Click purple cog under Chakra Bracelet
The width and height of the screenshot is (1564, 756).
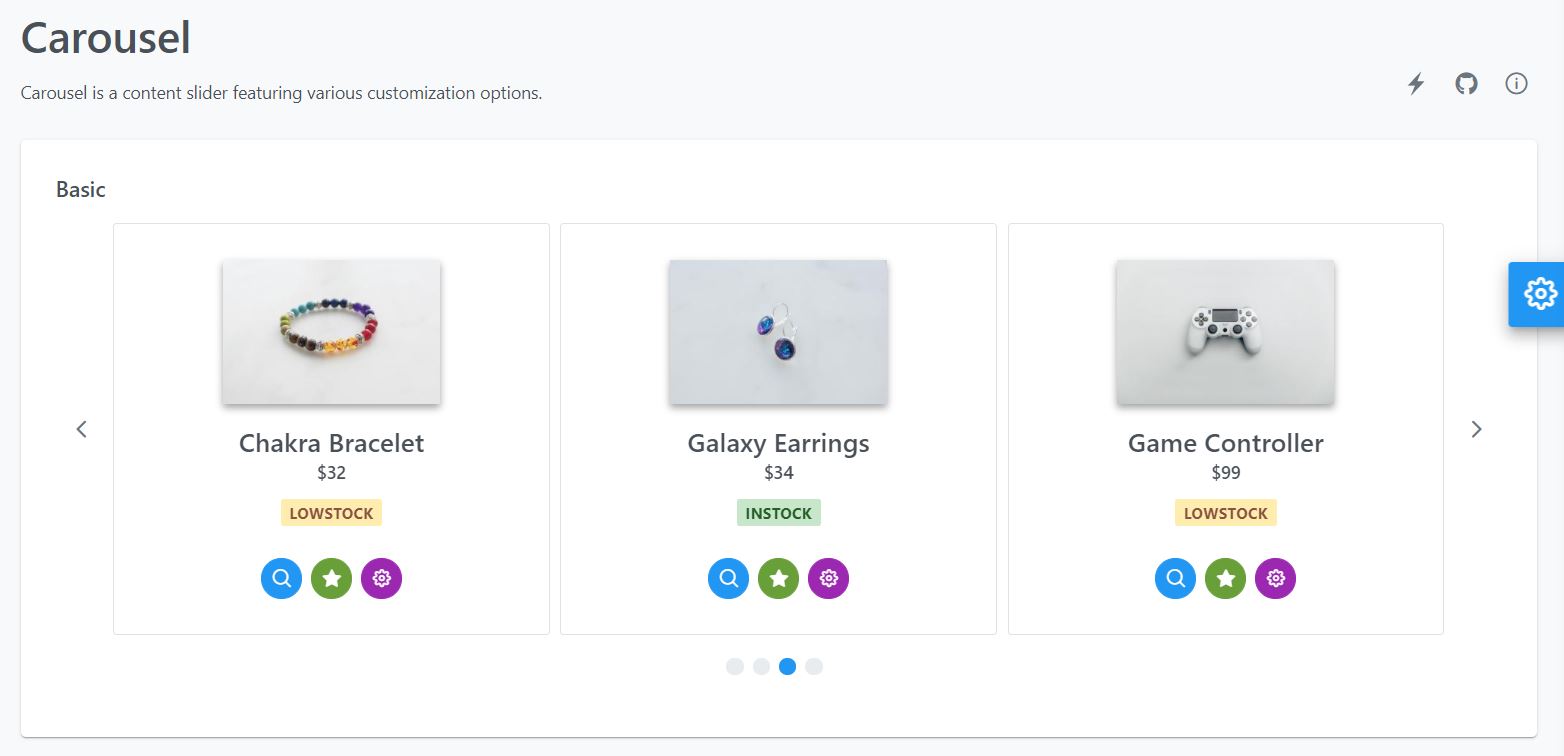click(x=381, y=578)
